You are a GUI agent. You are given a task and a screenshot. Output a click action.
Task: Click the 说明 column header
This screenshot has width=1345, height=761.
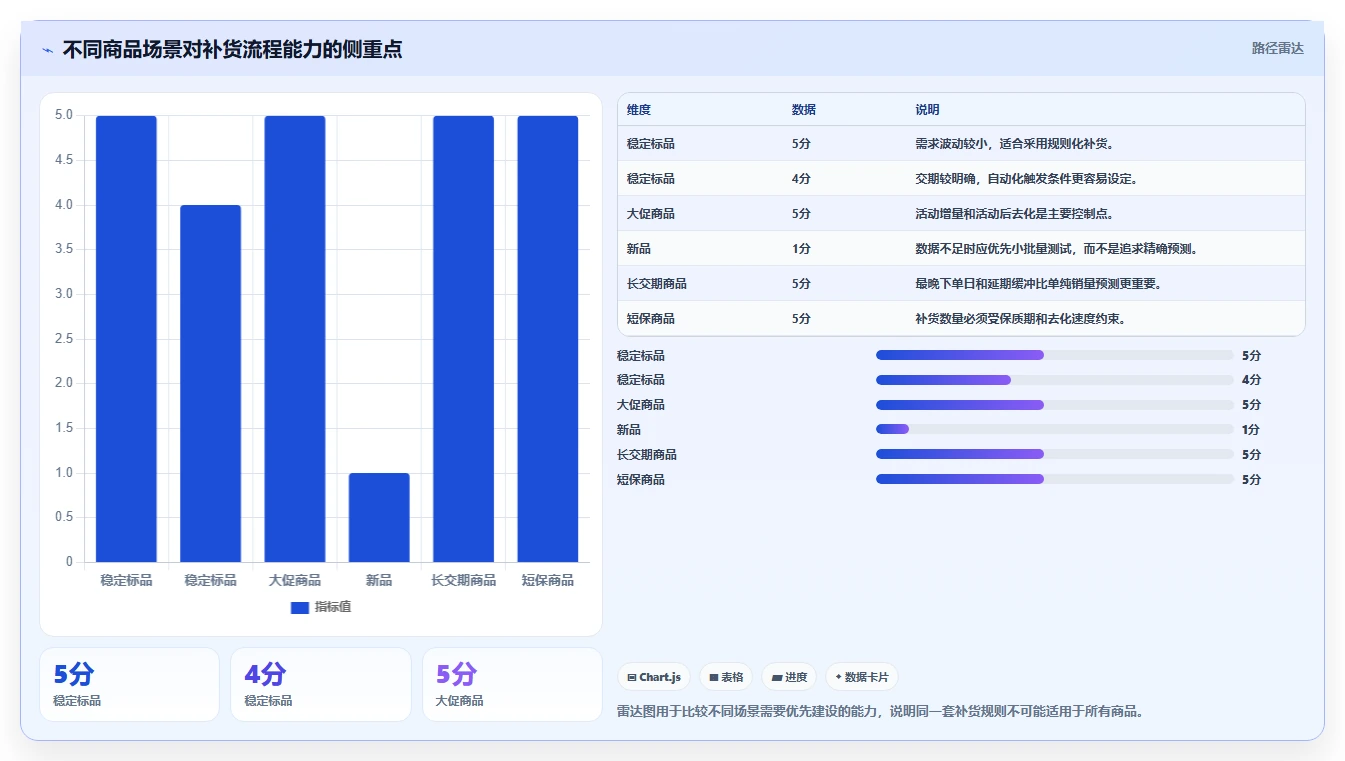[927, 110]
